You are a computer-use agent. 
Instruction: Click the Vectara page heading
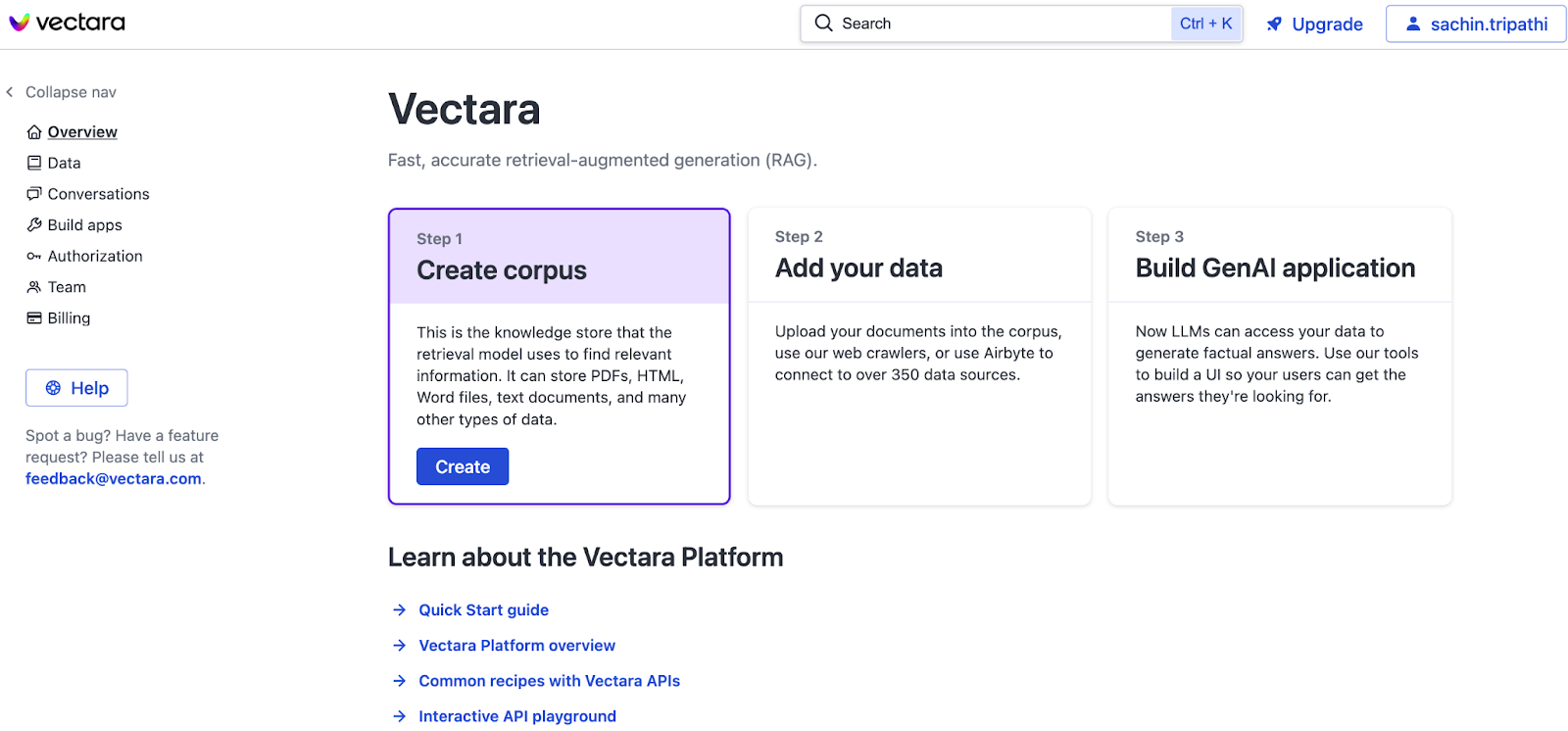pyautogui.click(x=465, y=110)
